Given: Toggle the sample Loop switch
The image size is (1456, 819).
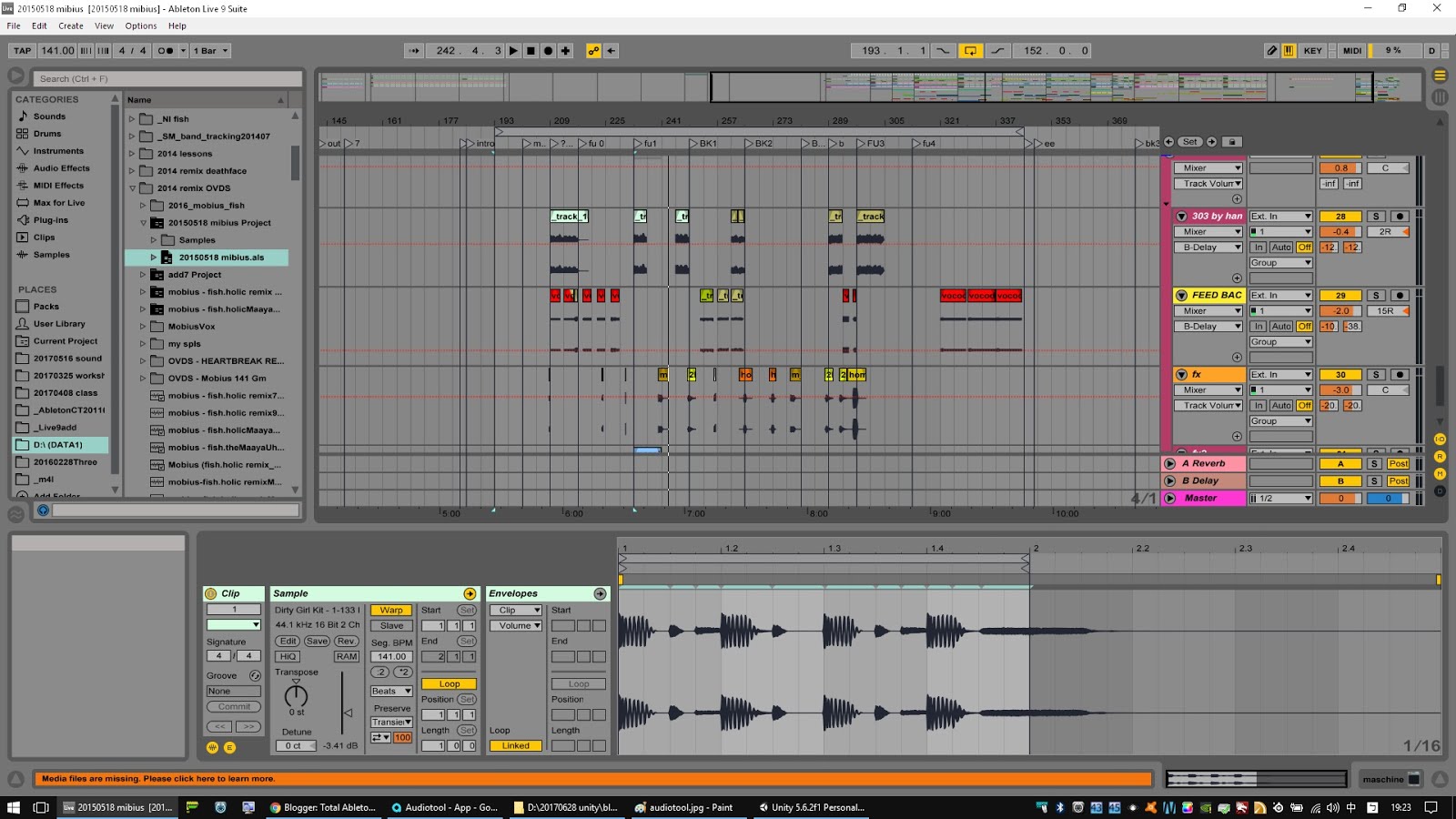Looking at the screenshot, I should pos(450,684).
